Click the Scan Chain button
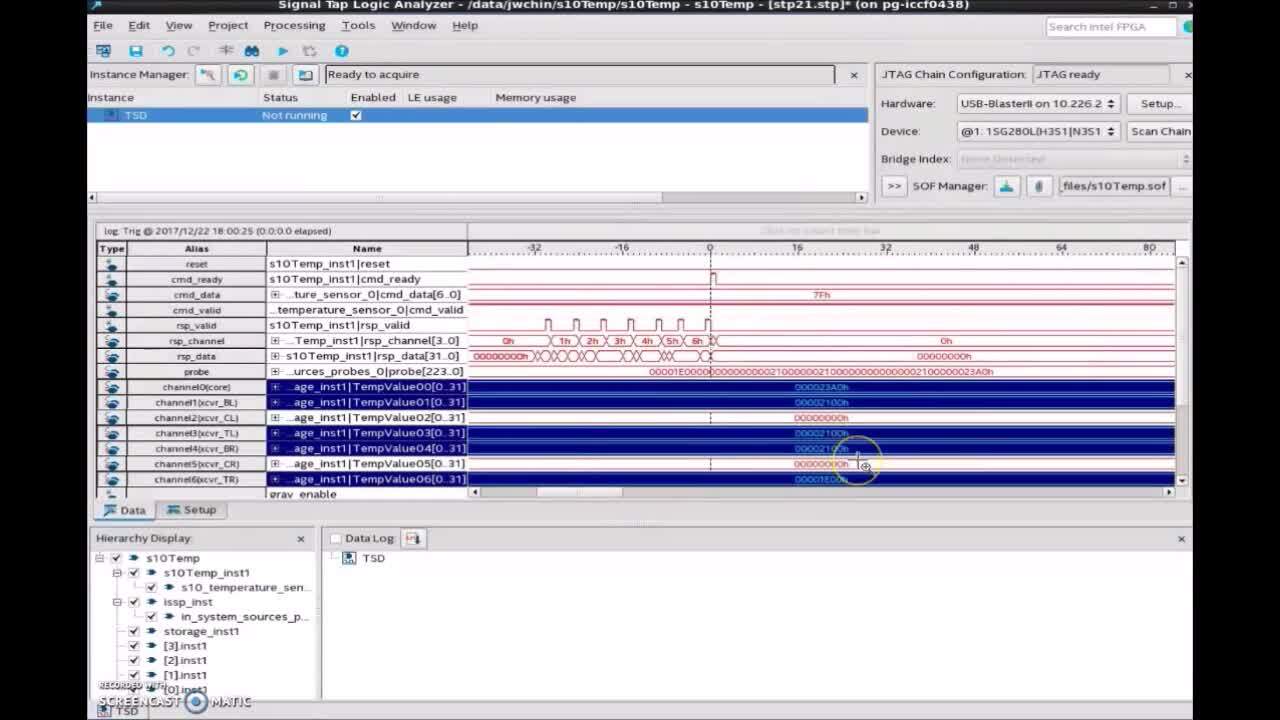The width and height of the screenshot is (1280, 720). [x=1160, y=131]
